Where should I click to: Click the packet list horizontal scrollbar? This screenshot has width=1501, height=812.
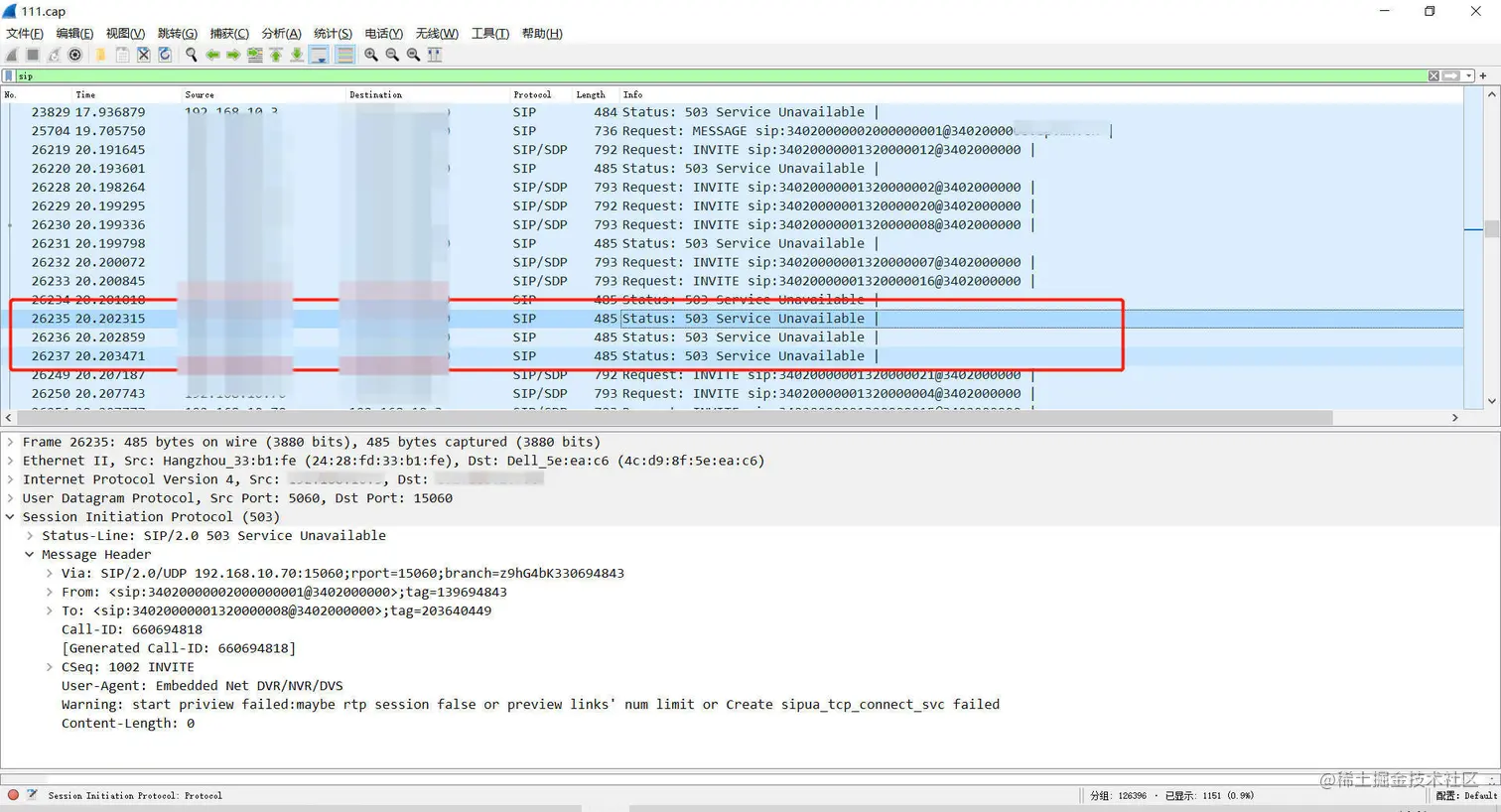pyautogui.click(x=675, y=418)
